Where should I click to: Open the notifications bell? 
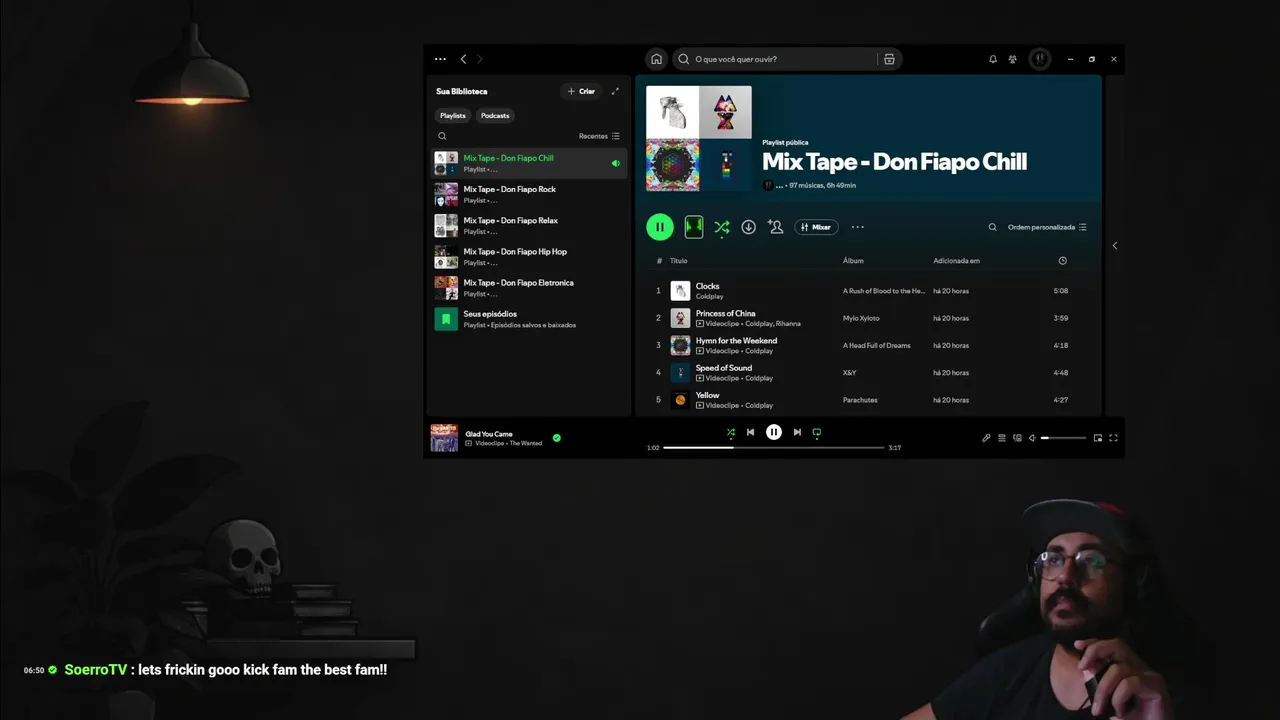click(x=993, y=59)
